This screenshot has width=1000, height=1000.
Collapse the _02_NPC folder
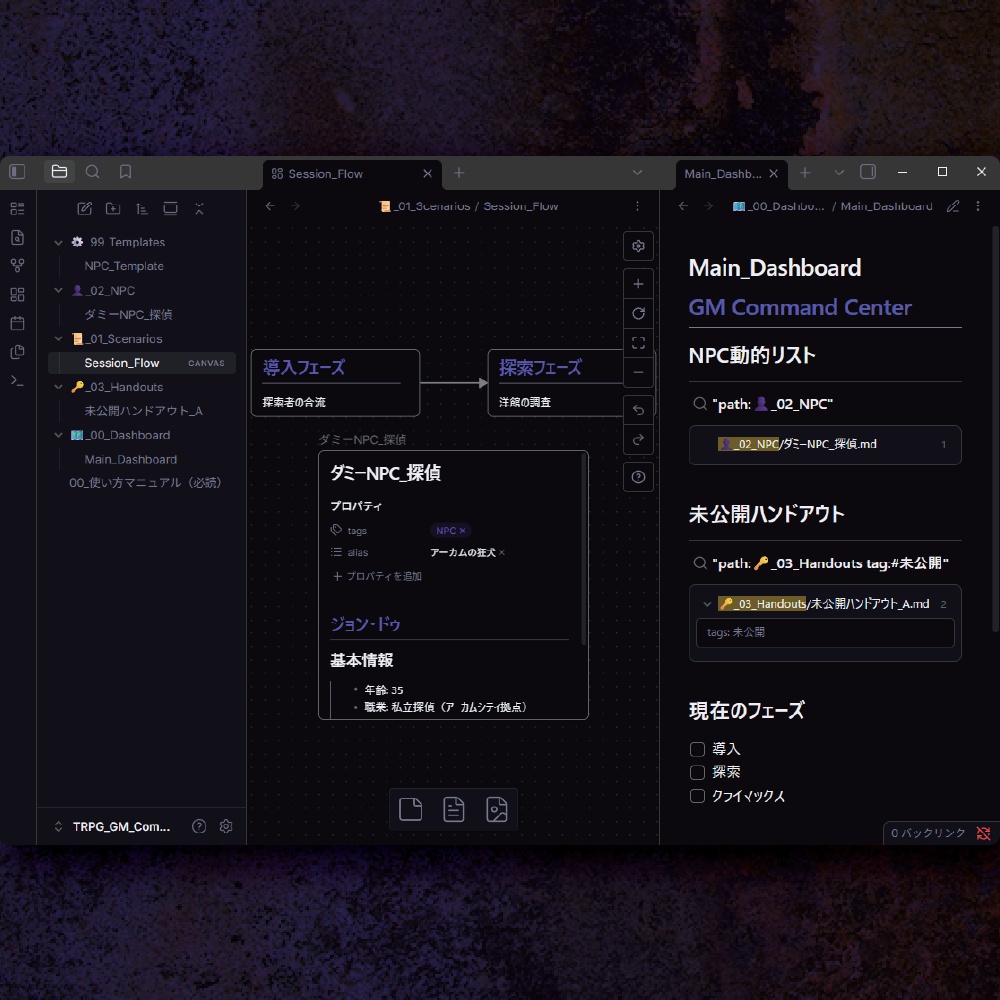(x=58, y=290)
